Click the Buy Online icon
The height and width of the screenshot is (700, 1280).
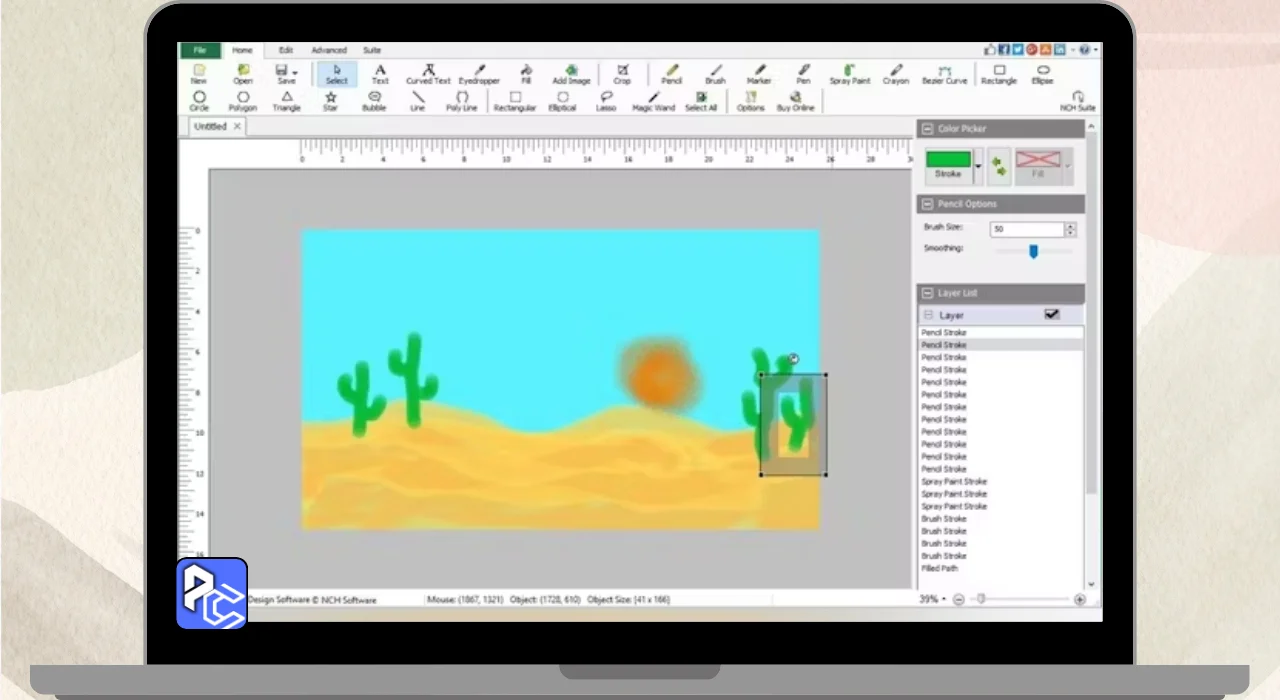[x=796, y=101]
